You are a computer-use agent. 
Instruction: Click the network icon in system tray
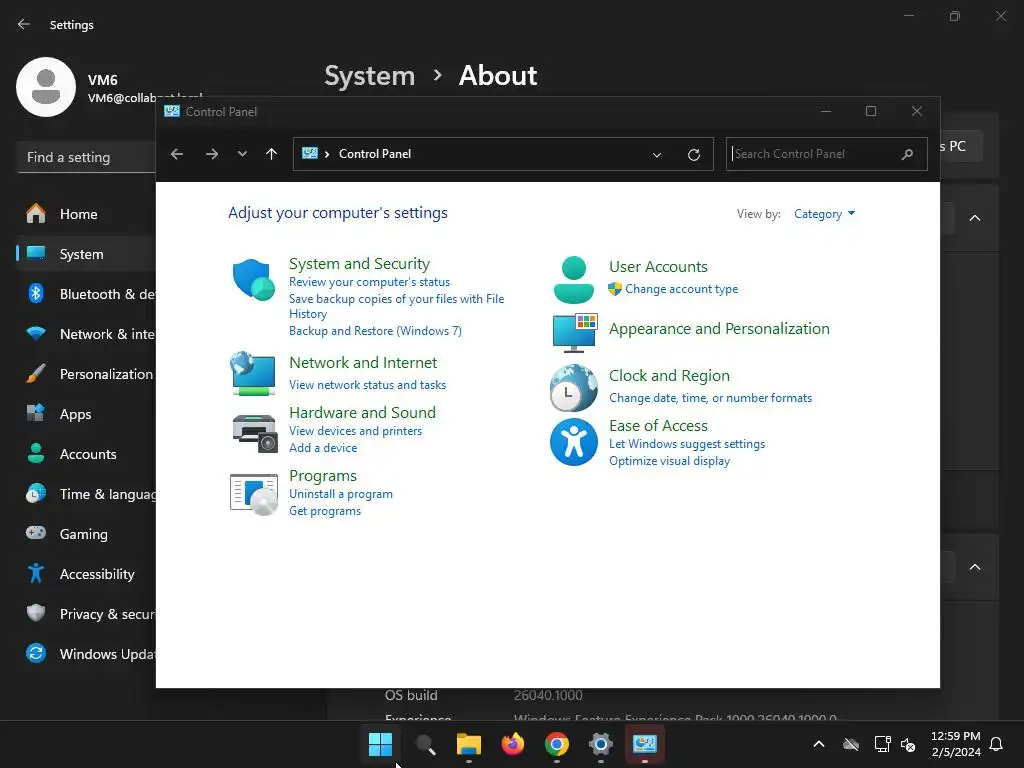[882, 744]
